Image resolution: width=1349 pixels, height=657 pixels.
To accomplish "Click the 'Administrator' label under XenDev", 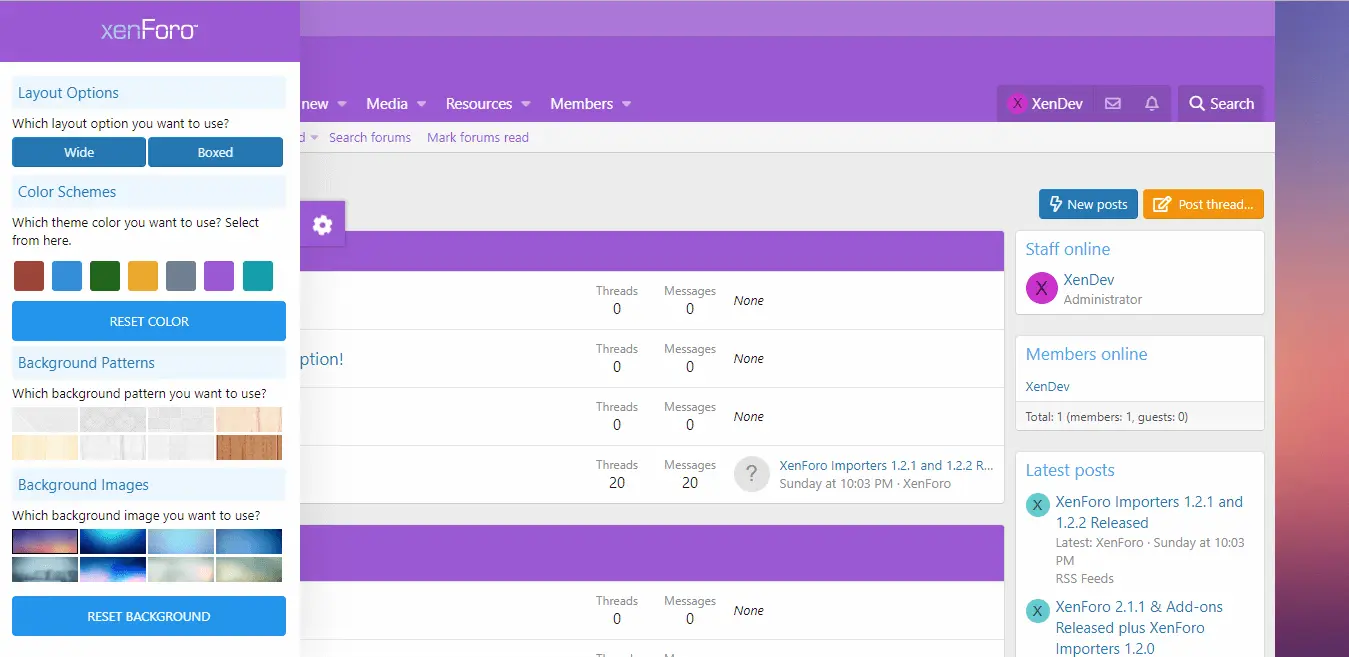I will pyautogui.click(x=1103, y=299).
